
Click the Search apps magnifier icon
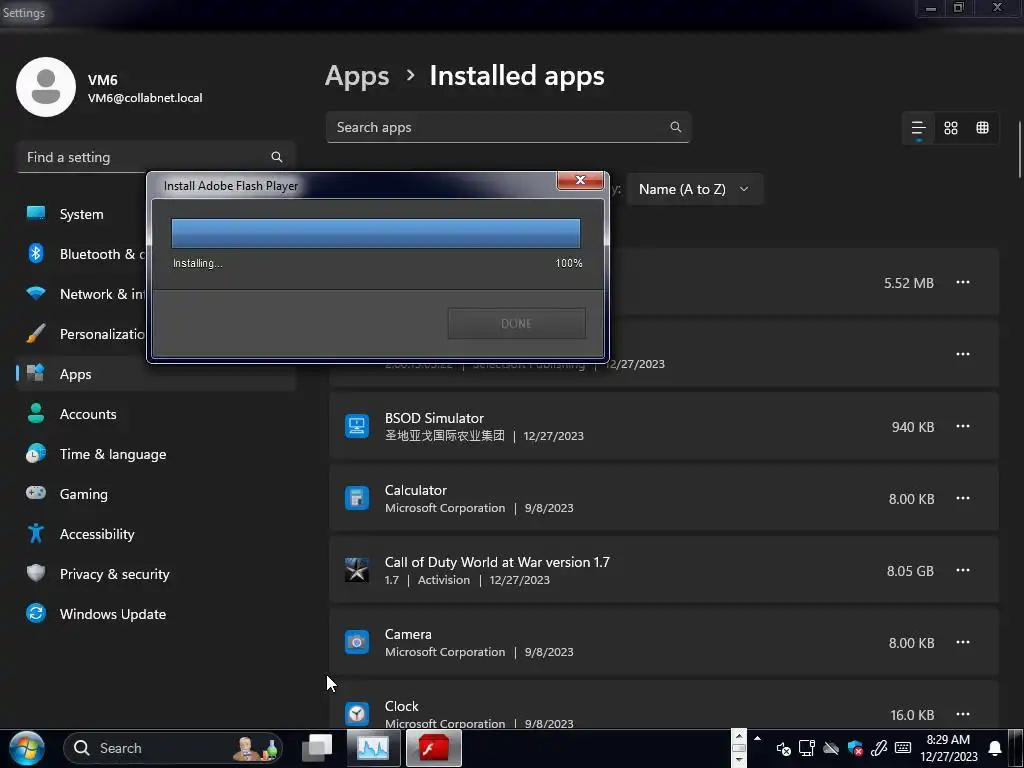(676, 127)
